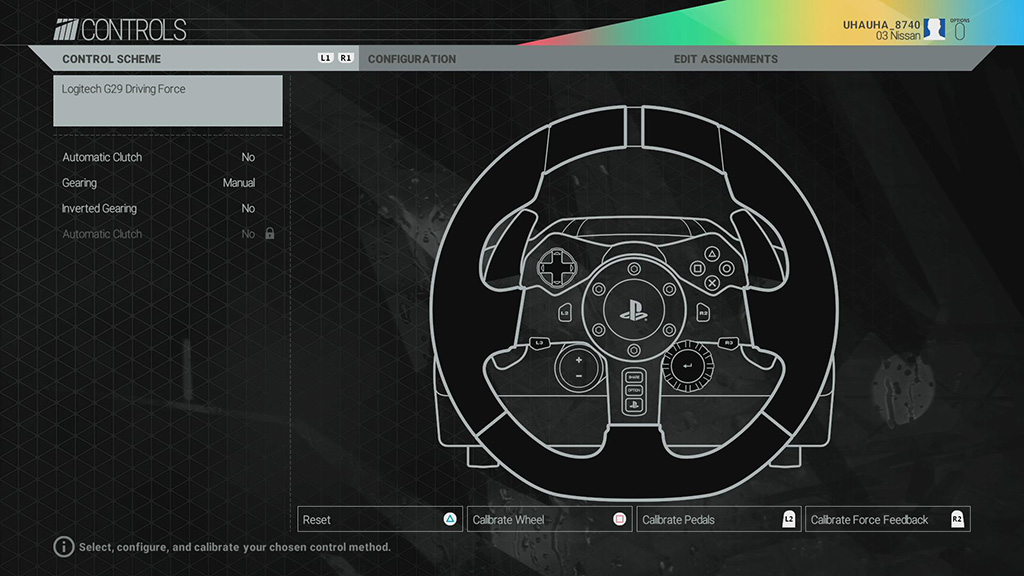Open Calibrate Force Feedback
1024x576 pixels.
(887, 520)
